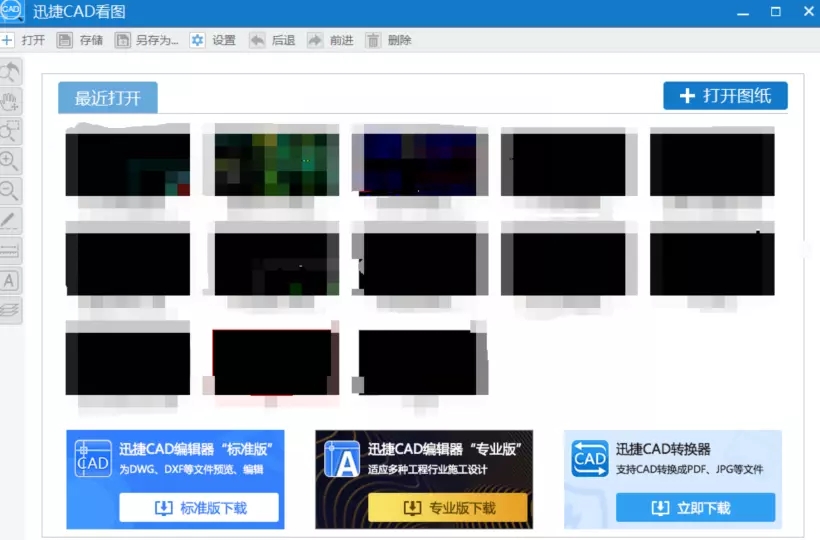
Task: Click the 后退 back toolbar button
Action: [272, 40]
